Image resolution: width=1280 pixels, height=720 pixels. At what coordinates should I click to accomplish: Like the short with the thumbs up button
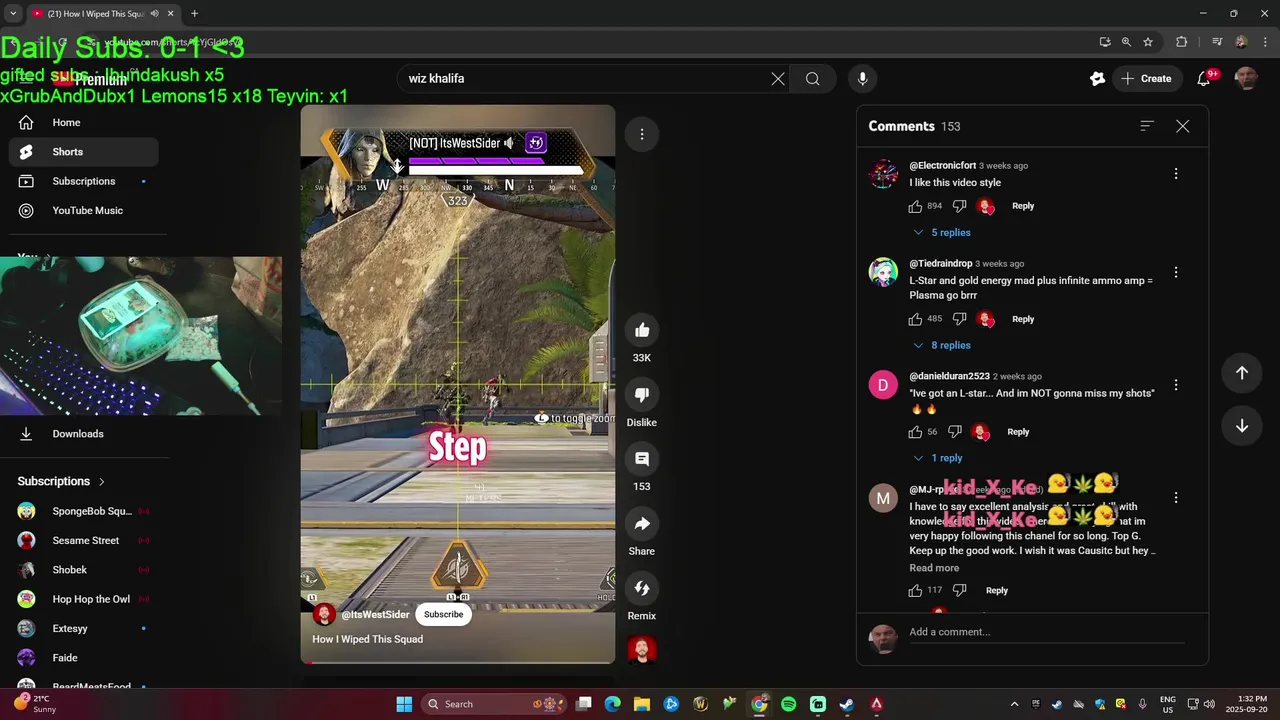point(642,330)
